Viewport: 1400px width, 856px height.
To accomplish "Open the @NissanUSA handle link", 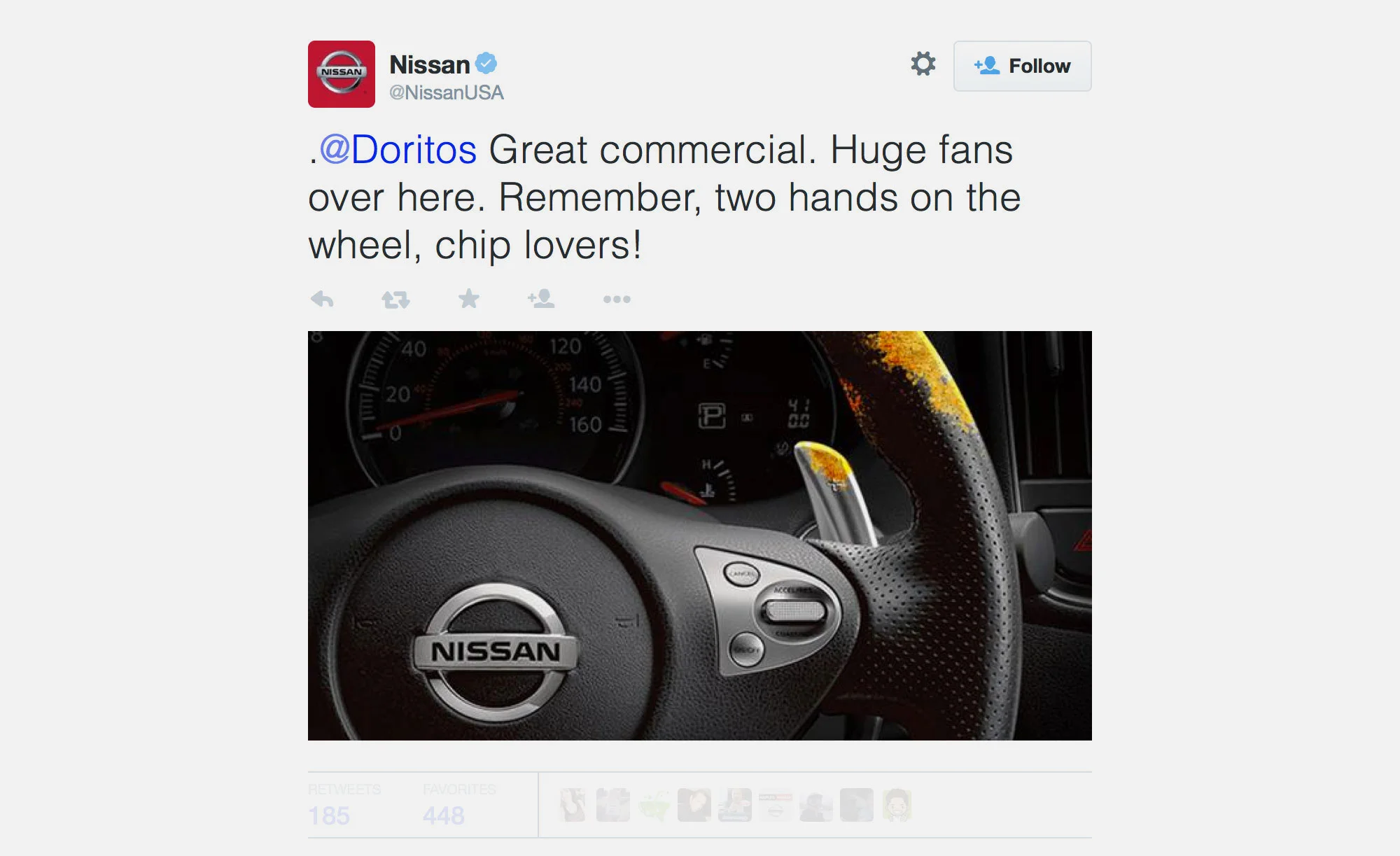I will (x=446, y=92).
